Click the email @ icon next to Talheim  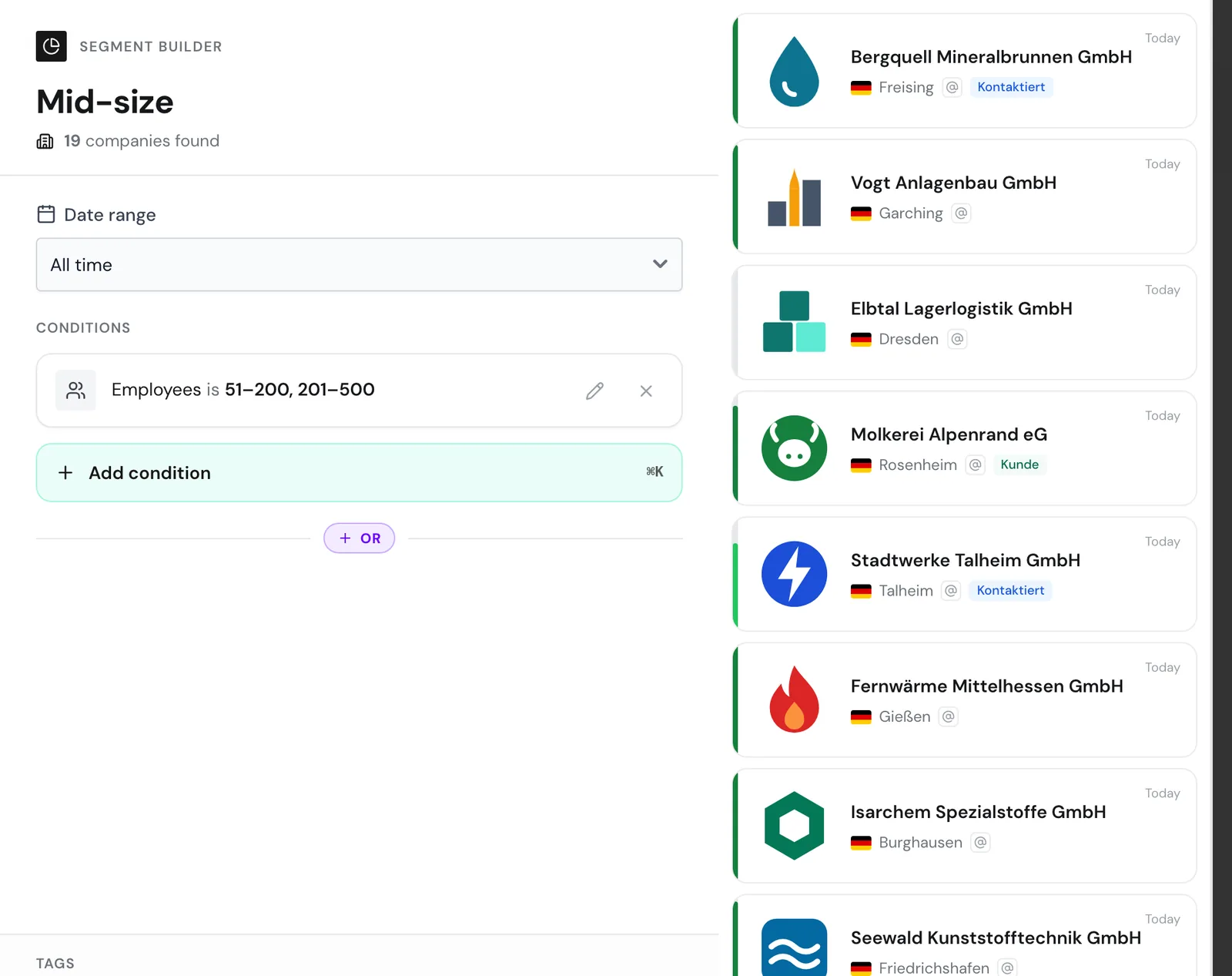pyautogui.click(x=952, y=590)
